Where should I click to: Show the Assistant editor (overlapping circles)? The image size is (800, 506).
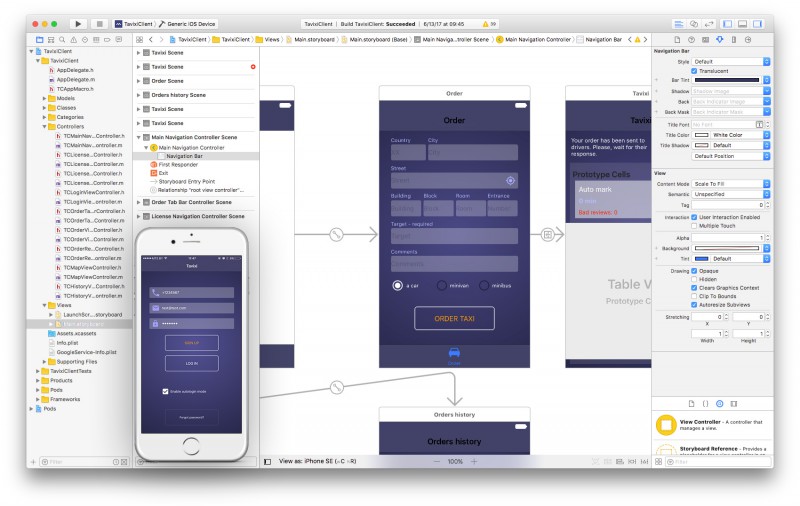tap(694, 23)
